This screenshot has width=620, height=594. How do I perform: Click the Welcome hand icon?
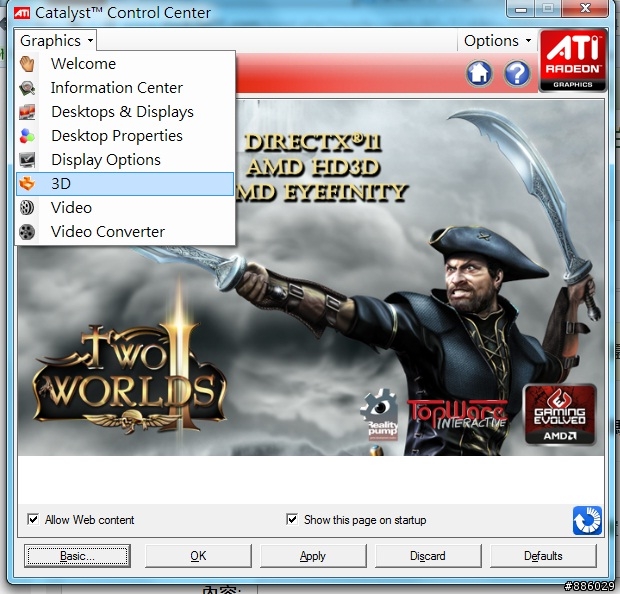click(27, 64)
